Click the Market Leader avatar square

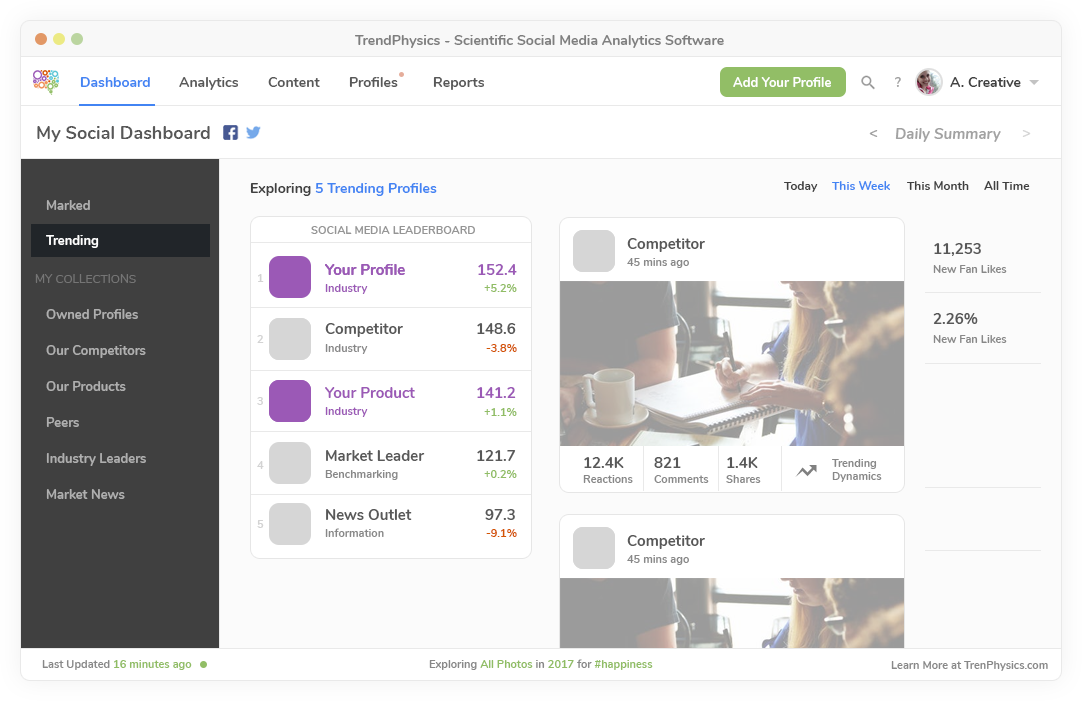290,463
